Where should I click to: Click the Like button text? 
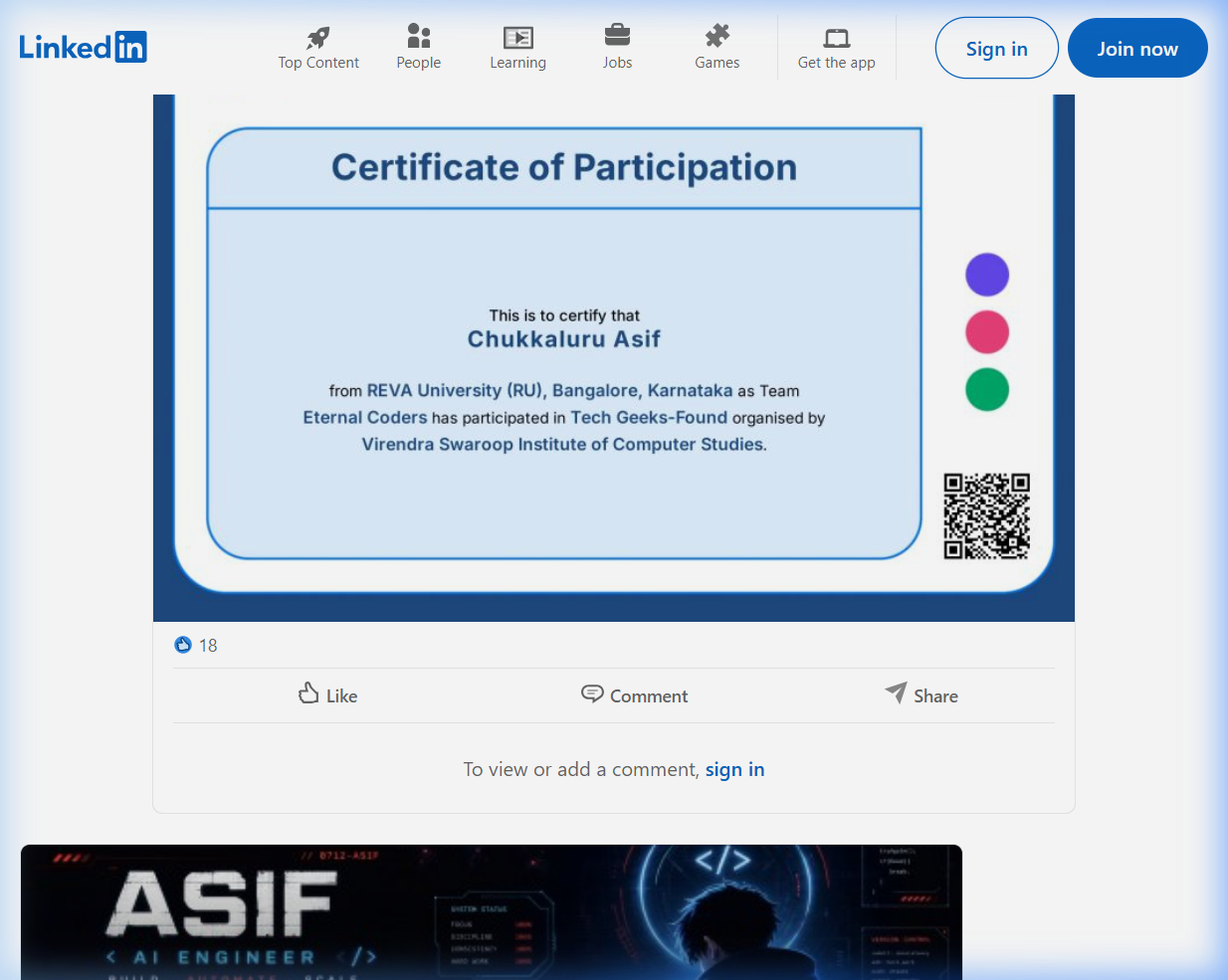[x=342, y=696]
